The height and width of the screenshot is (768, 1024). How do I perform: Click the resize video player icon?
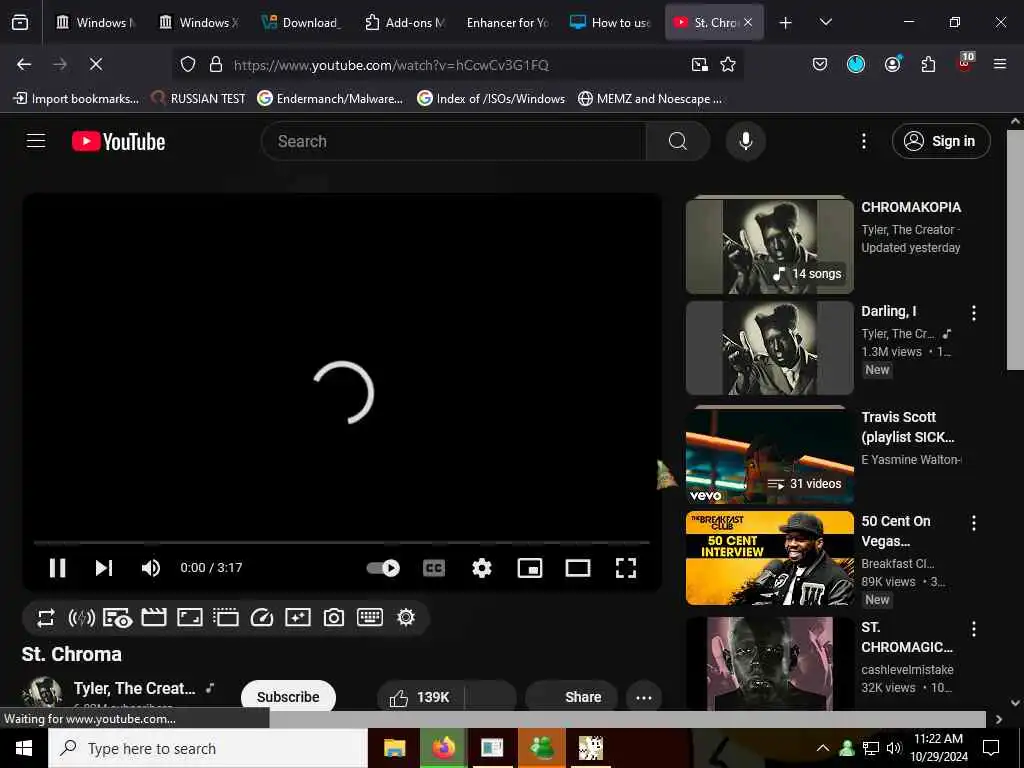coord(190,618)
